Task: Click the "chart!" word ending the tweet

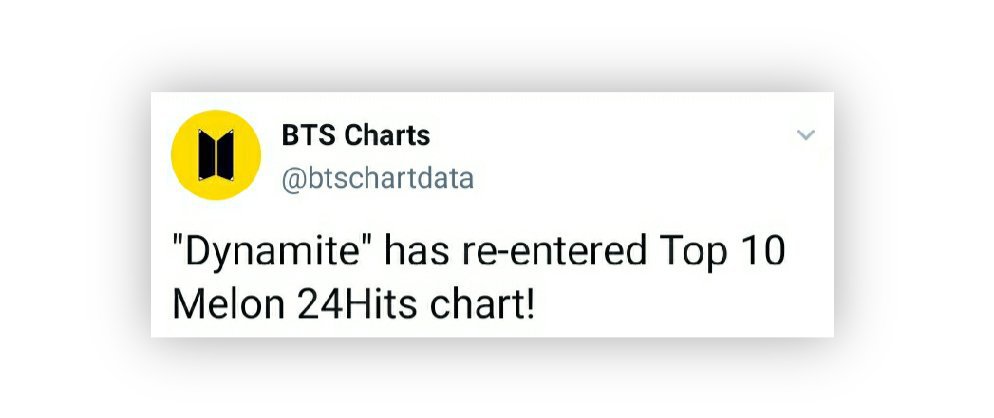Action: click(482, 305)
